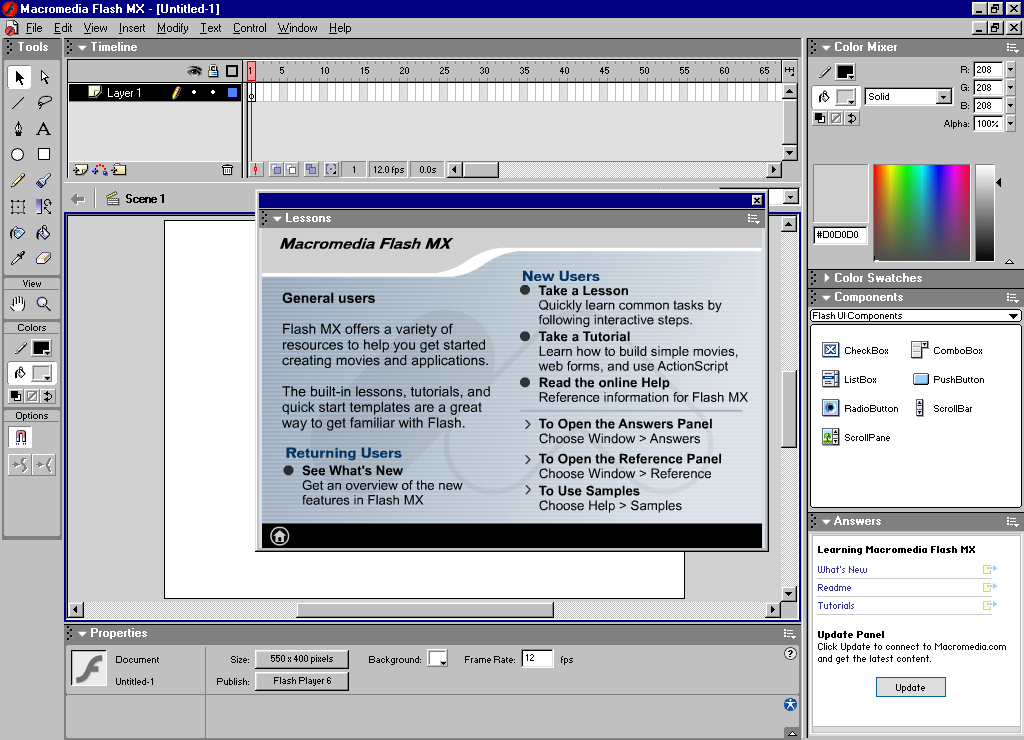The width and height of the screenshot is (1024, 740).
Task: Toggle outline view for all layers
Action: click(x=232, y=71)
